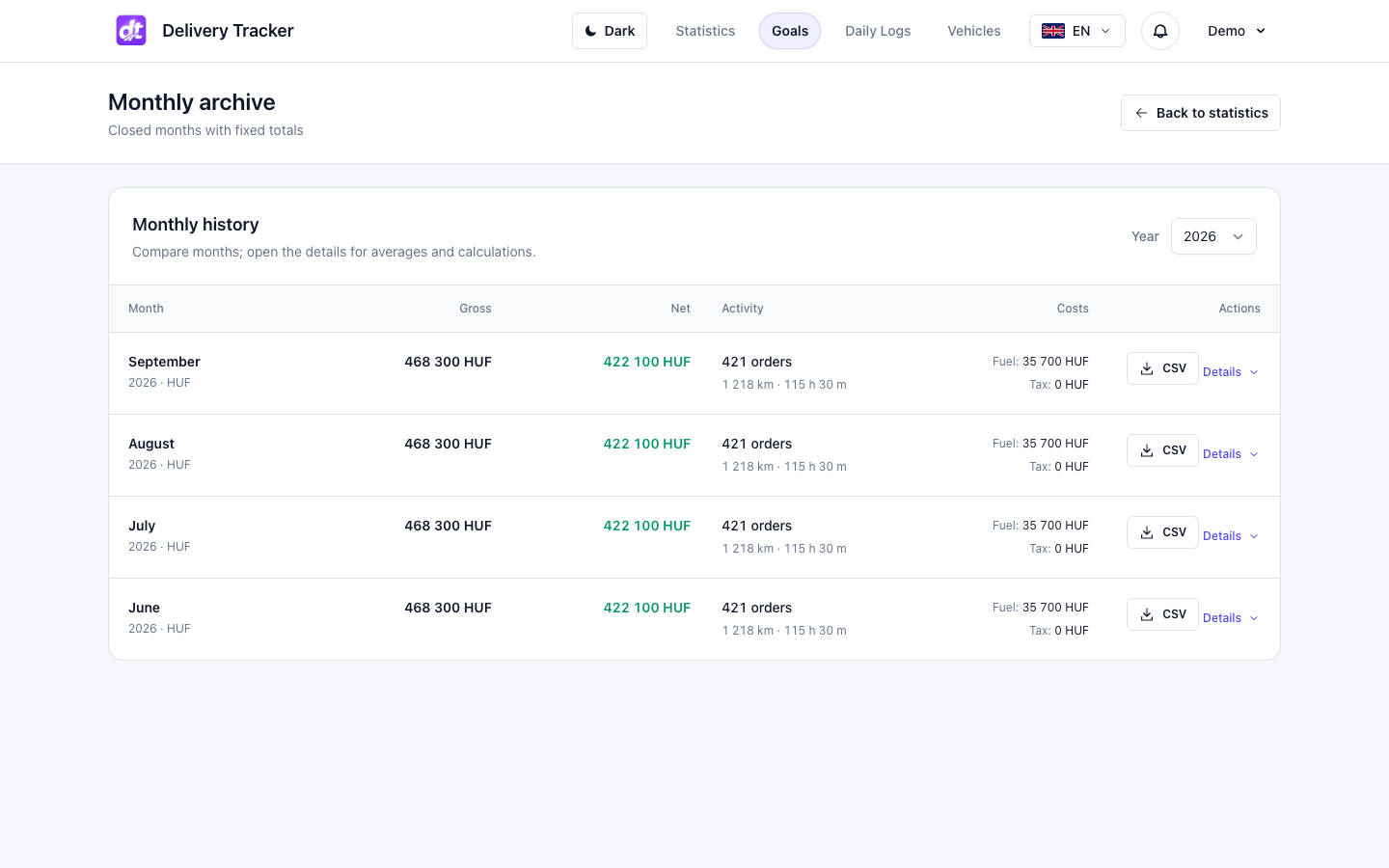Click the Actions column header
Screen dimensions: 1389x868
pos(1239,309)
